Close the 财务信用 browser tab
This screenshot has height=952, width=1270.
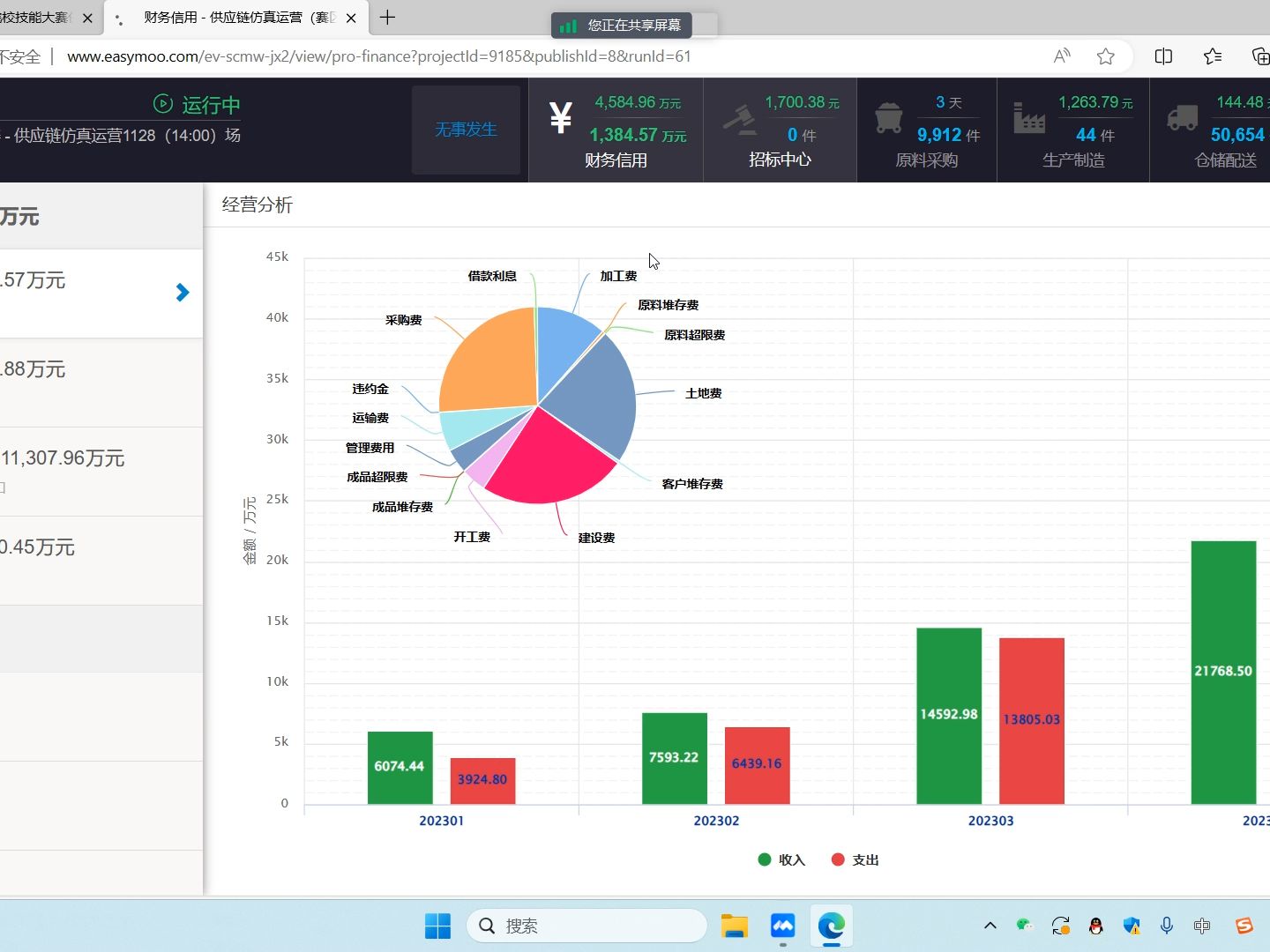tap(351, 18)
